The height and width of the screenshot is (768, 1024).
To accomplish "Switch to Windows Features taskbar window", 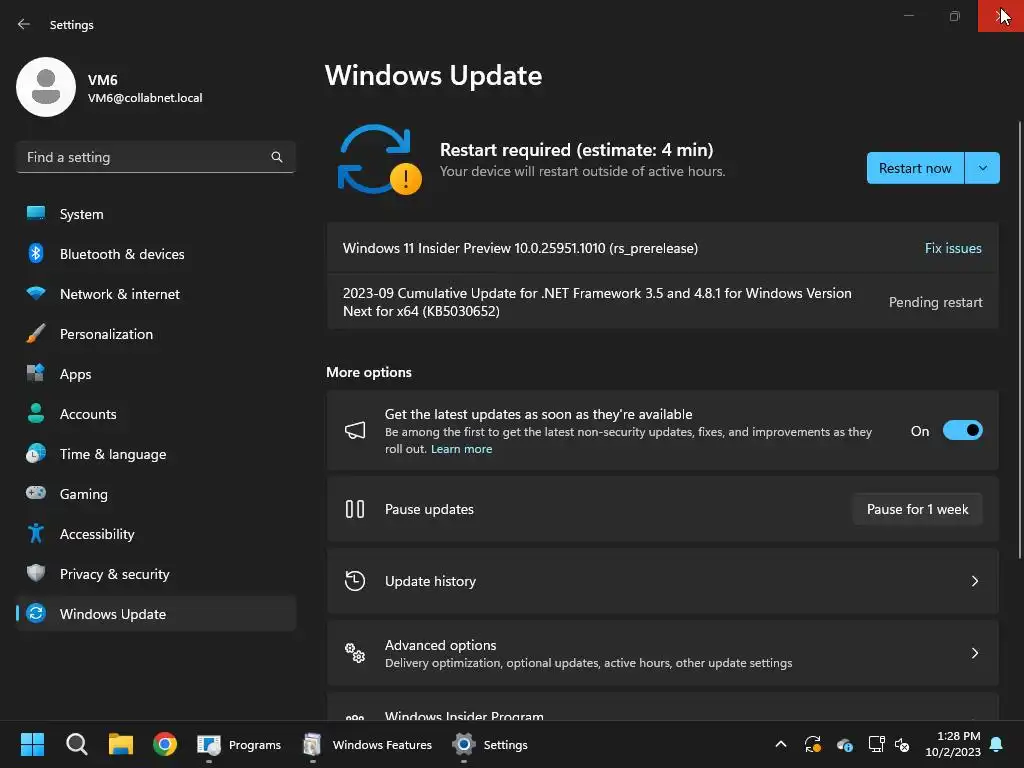I will pyautogui.click(x=368, y=744).
